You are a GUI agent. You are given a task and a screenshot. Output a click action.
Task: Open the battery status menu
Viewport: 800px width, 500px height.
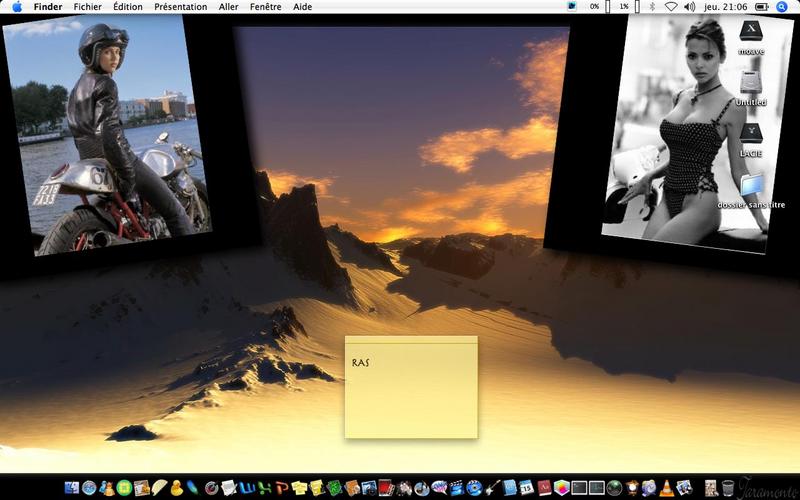click(761, 7)
